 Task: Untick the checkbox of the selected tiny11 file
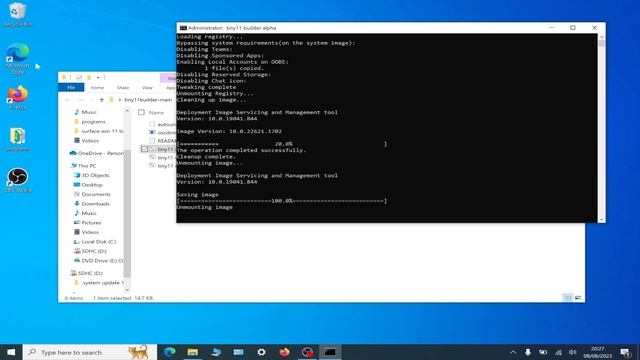coord(144,149)
